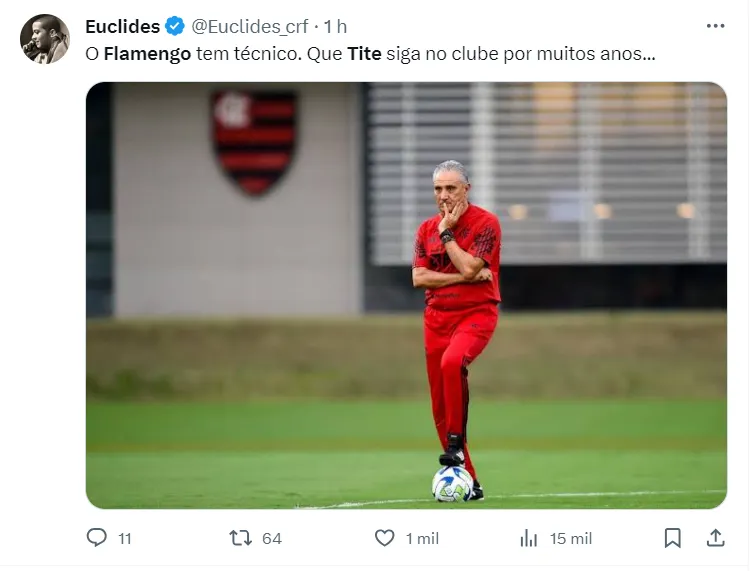Open the Euclides display name link
This screenshot has width=751, height=571.
click(x=123, y=26)
